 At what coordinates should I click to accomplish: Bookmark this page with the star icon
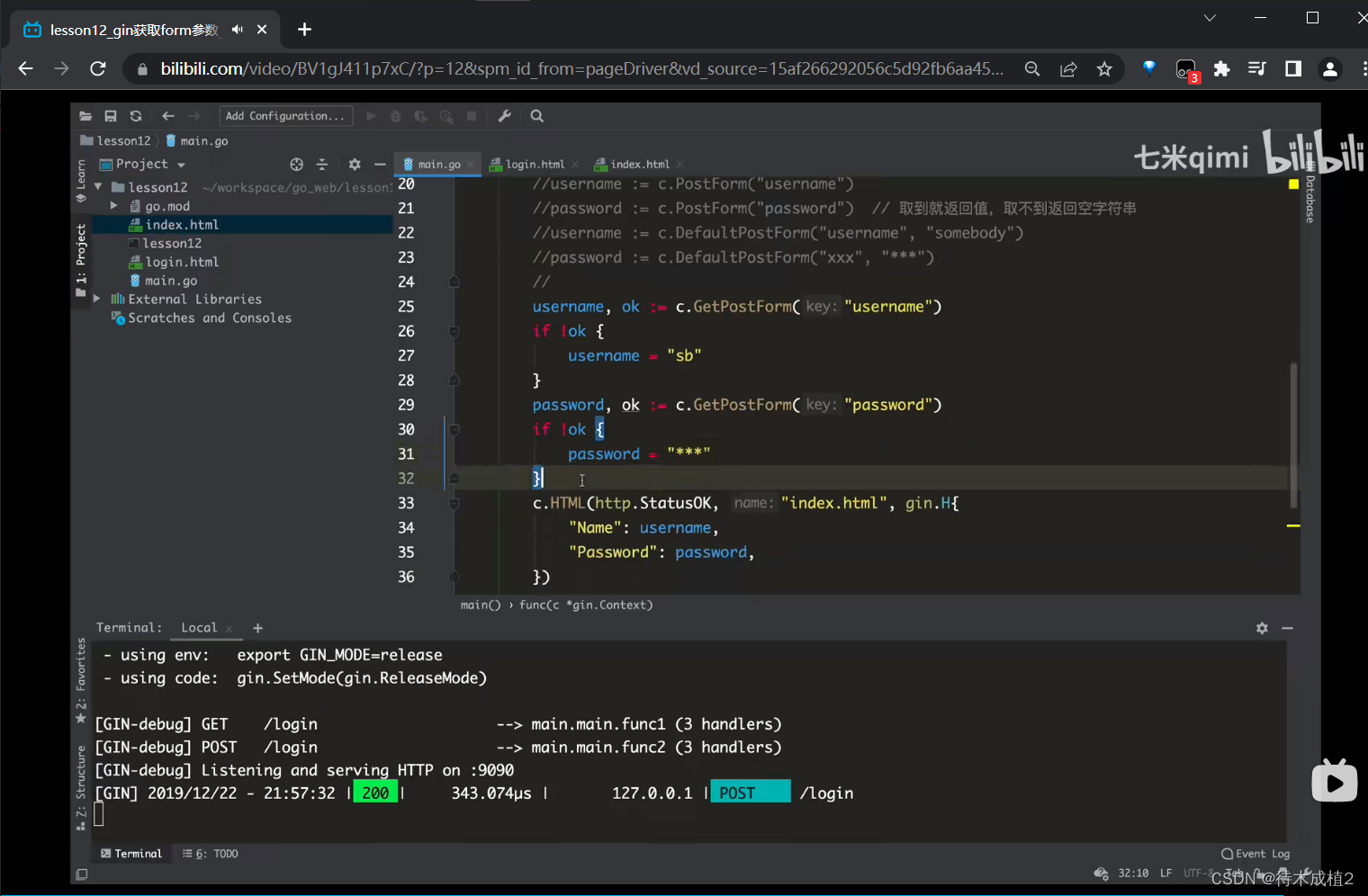[x=1104, y=69]
